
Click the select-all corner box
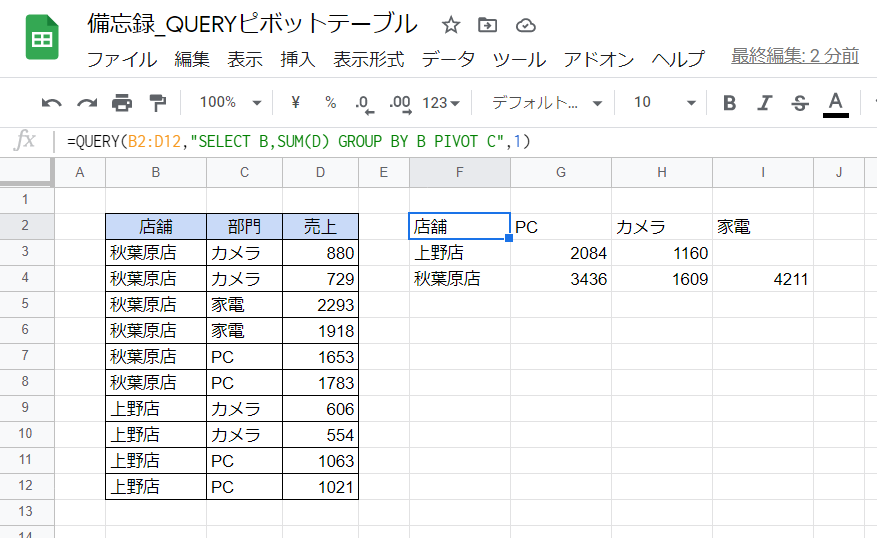coord(26,172)
